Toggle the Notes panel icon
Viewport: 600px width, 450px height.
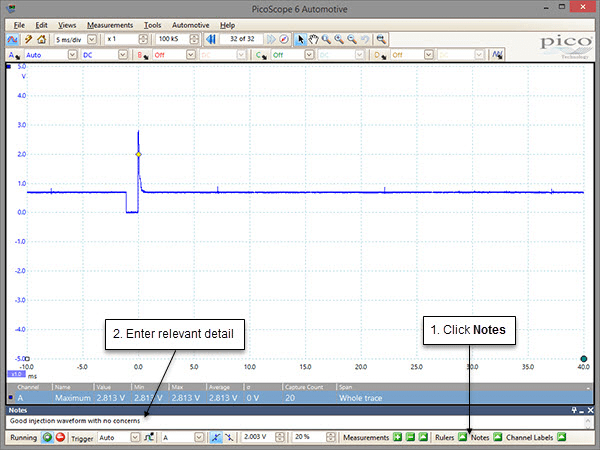(497, 437)
